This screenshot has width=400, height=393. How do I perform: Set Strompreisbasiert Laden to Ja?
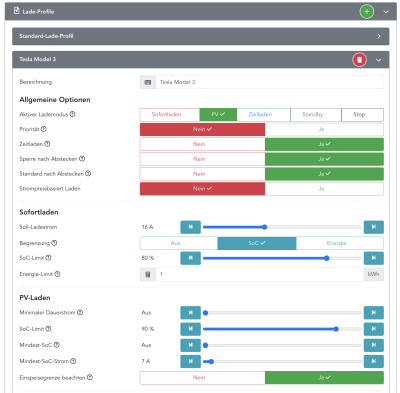tap(324, 189)
